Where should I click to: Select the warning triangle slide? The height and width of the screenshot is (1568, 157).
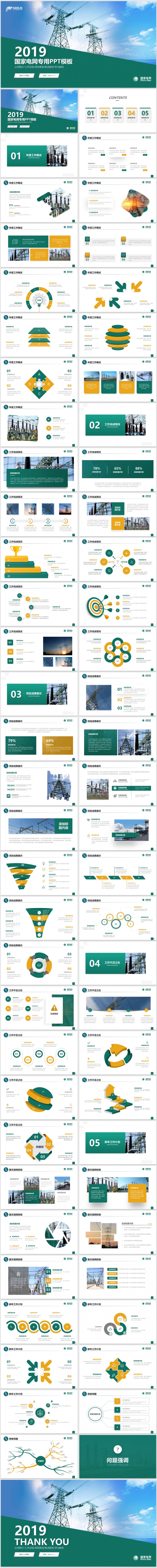39,1008
